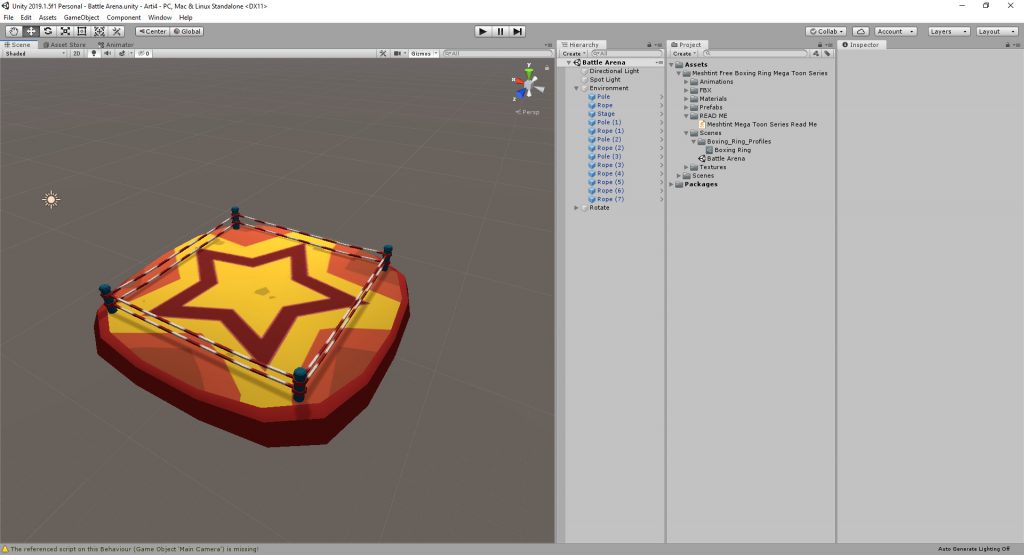Switch to the Asset Store tab
Screen dimensions: 1024x555
64,45
